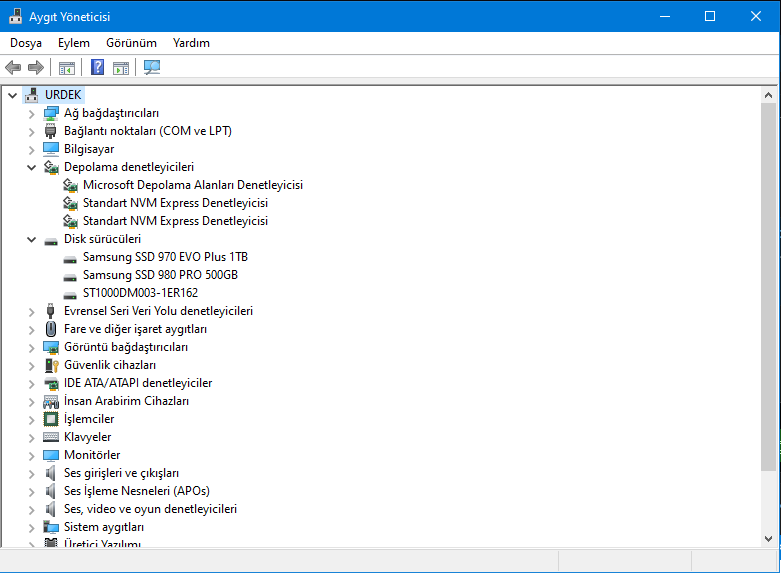
Task: Click the İnsan Arabirim Cihazları icon
Action: coord(51,402)
